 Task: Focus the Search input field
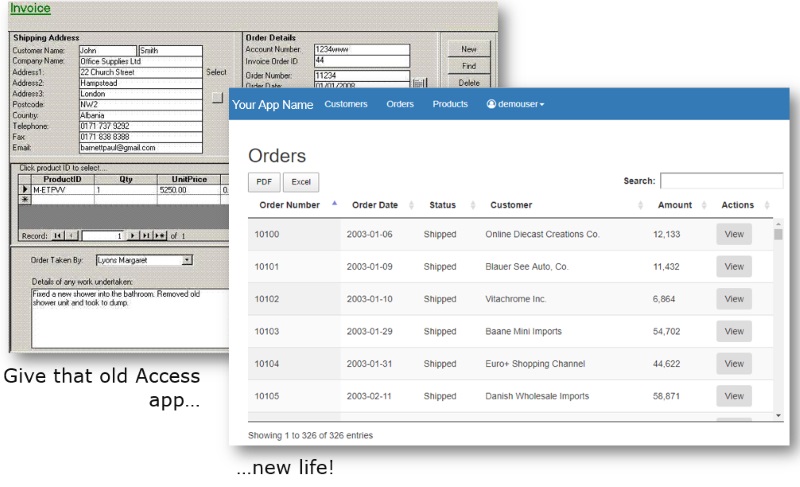click(x=721, y=181)
